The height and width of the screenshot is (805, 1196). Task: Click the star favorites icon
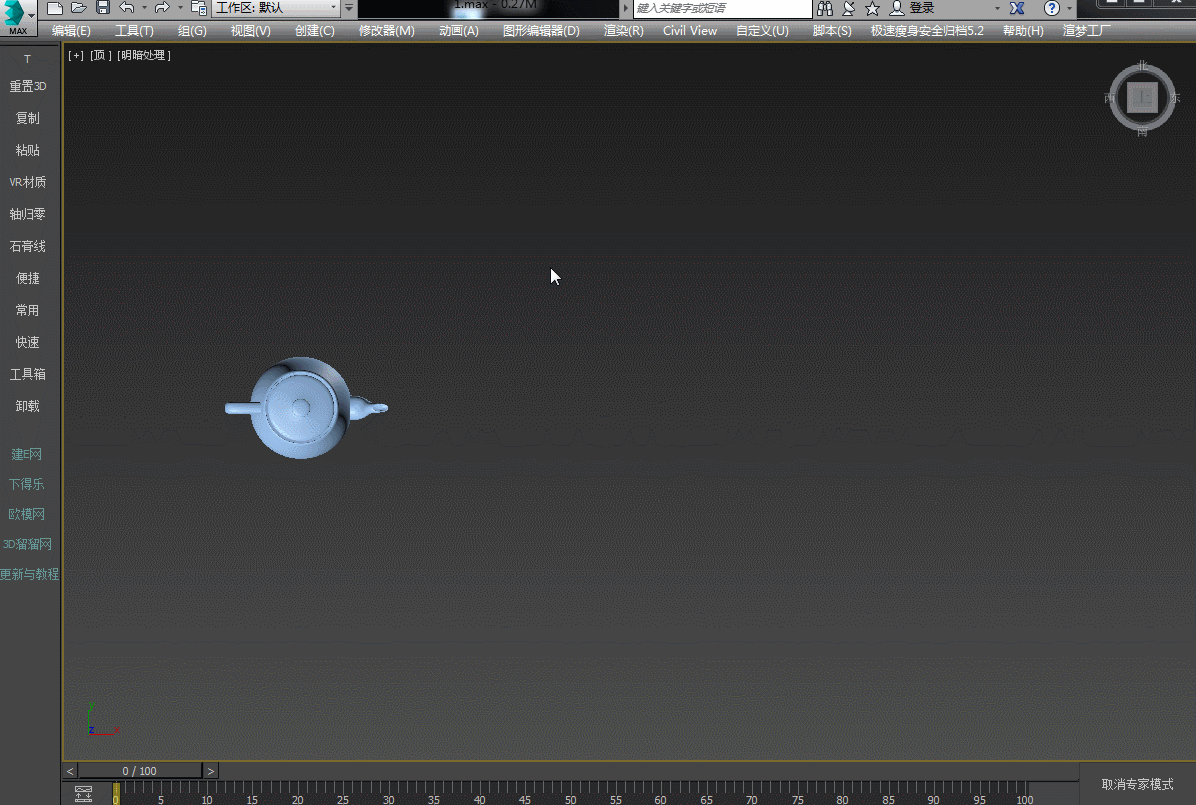(872, 8)
